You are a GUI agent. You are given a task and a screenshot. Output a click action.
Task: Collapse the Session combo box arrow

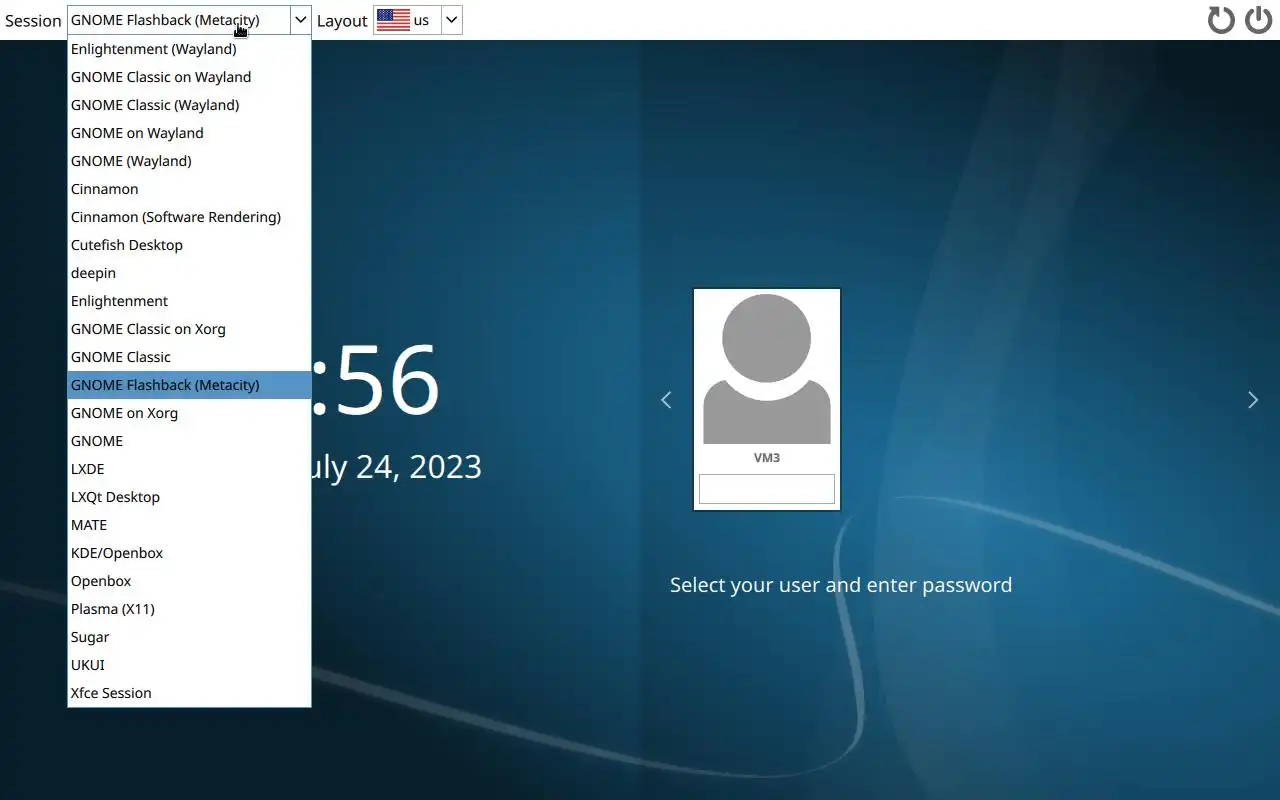pyautogui.click(x=300, y=20)
